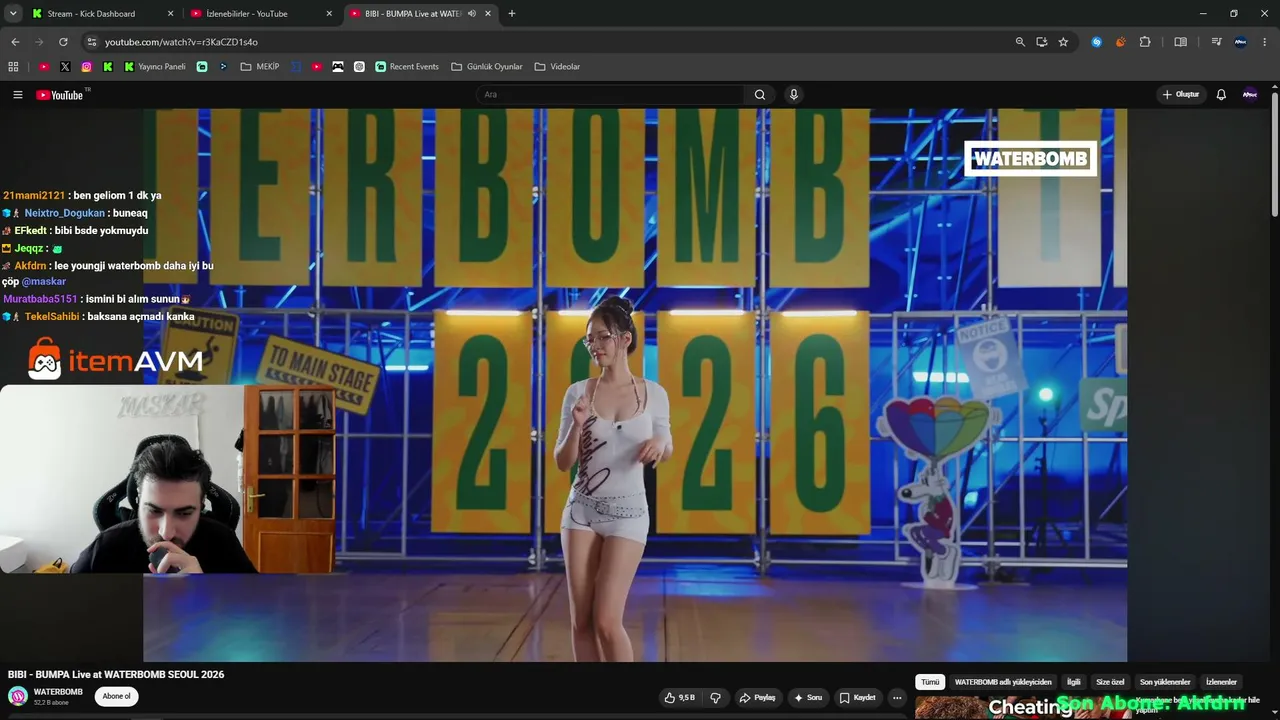
Task: Select WATERBOMB adlı yükleyiciden chip
Action: pyautogui.click(x=1003, y=682)
